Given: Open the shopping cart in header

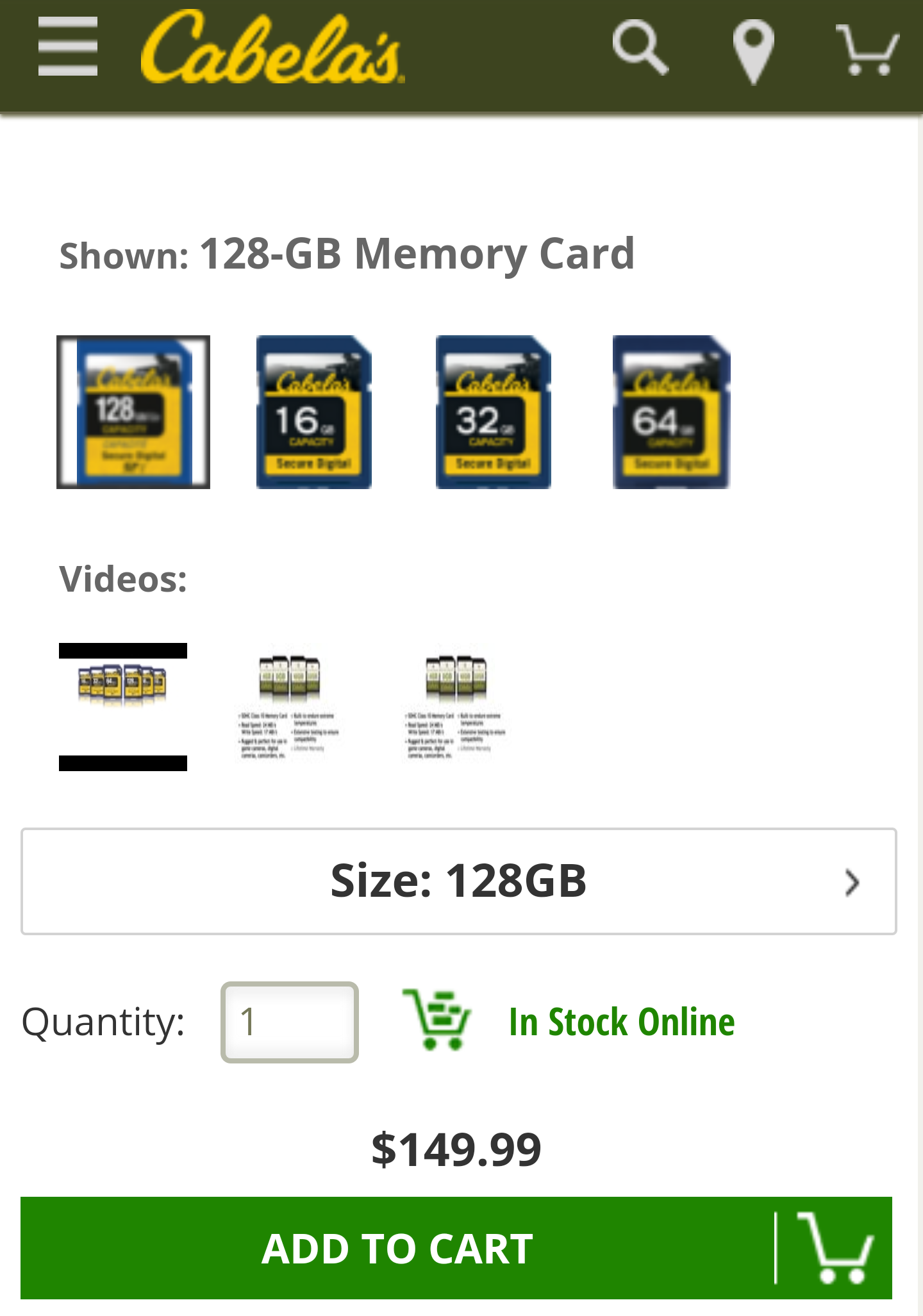Looking at the screenshot, I should click(x=867, y=50).
